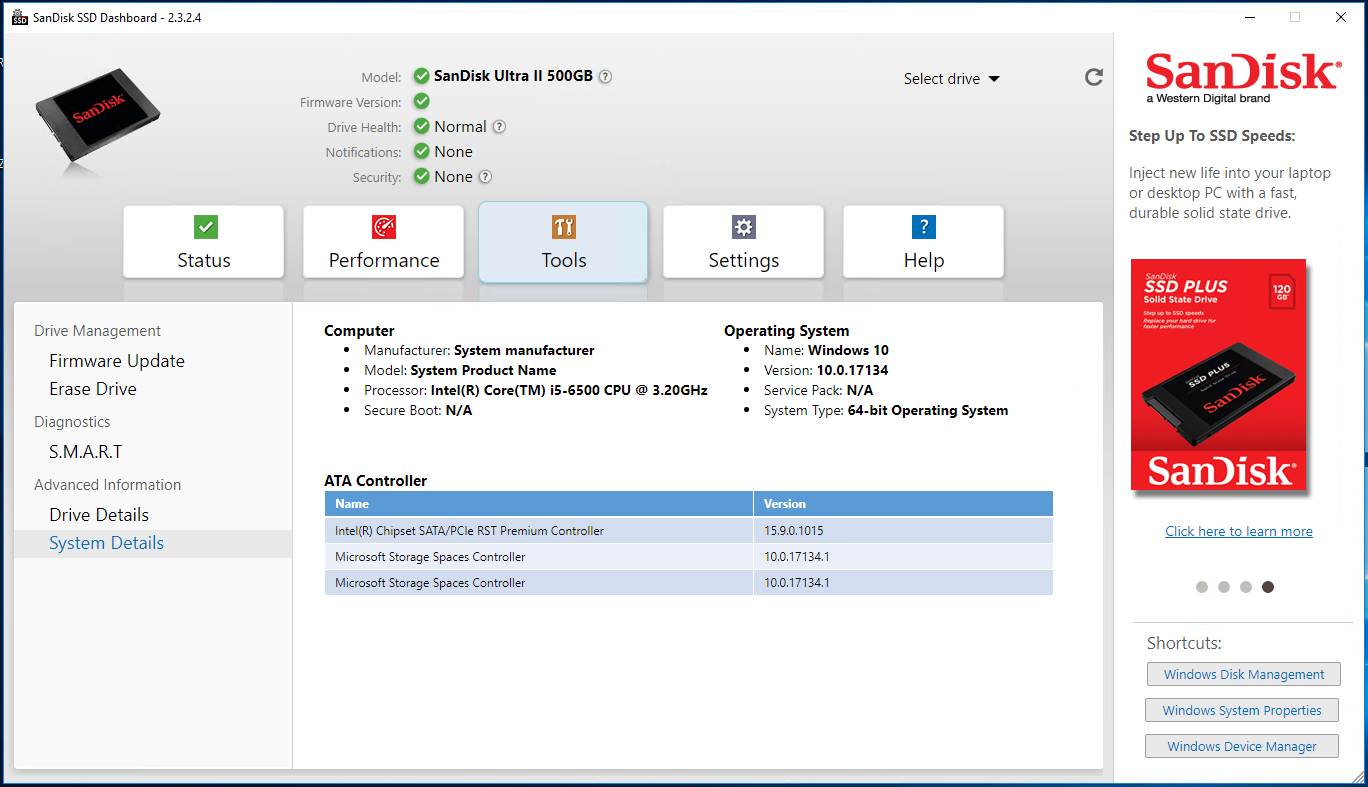This screenshot has height=787, width=1368.
Task: Click the Windows Device Manager button
Action: [1242, 747]
